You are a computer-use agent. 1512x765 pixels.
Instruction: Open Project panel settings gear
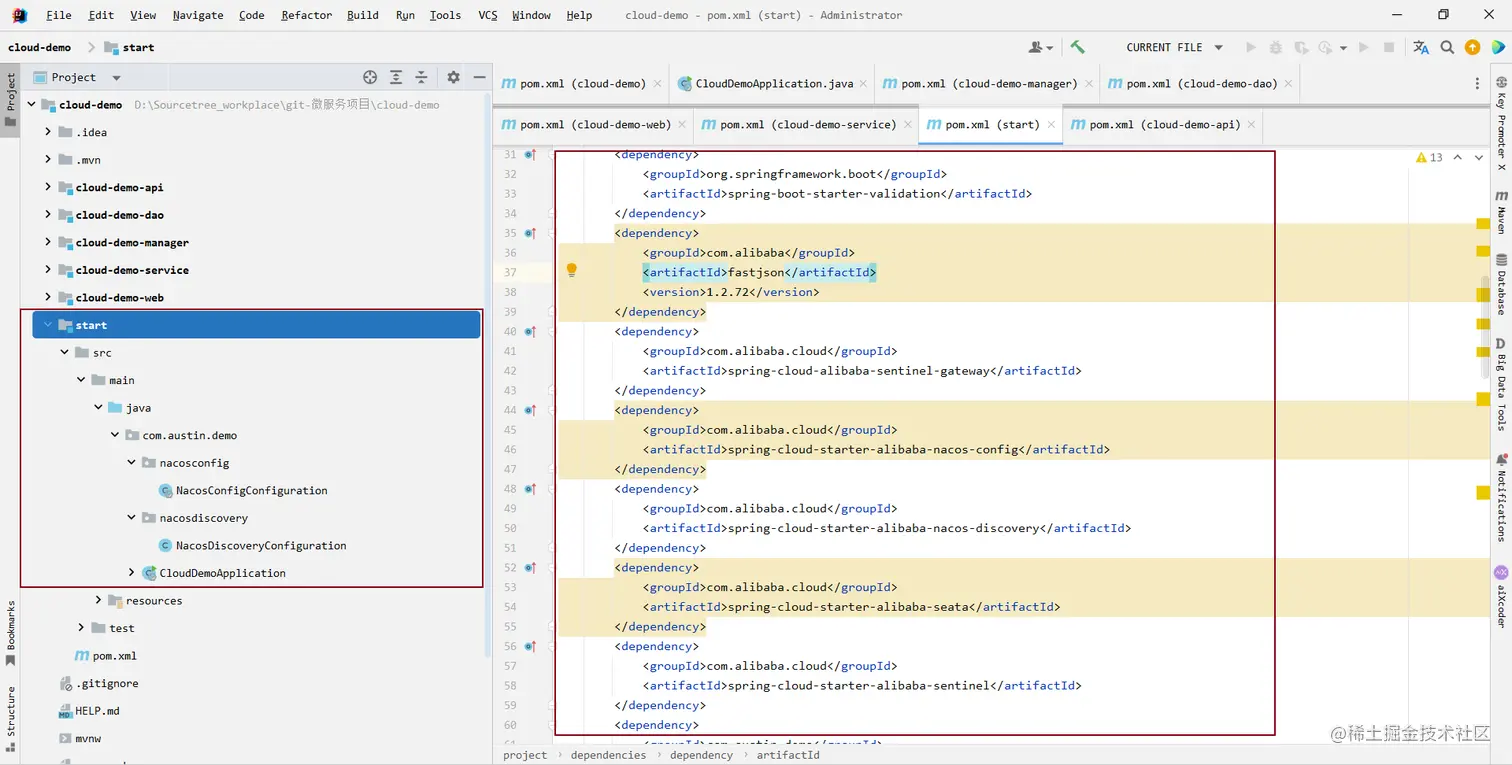[453, 77]
